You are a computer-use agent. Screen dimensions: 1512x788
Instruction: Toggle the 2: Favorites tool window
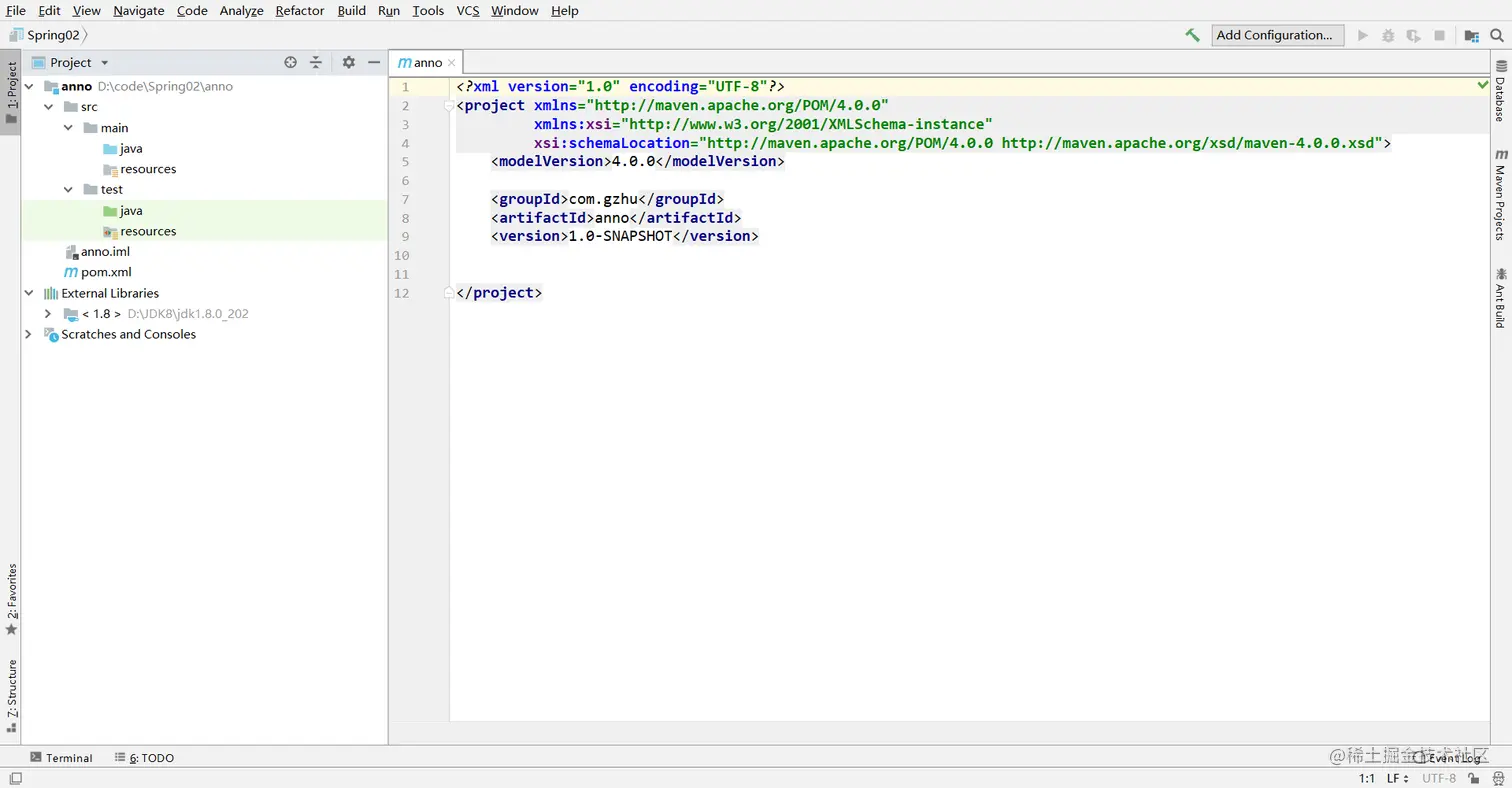pyautogui.click(x=11, y=598)
